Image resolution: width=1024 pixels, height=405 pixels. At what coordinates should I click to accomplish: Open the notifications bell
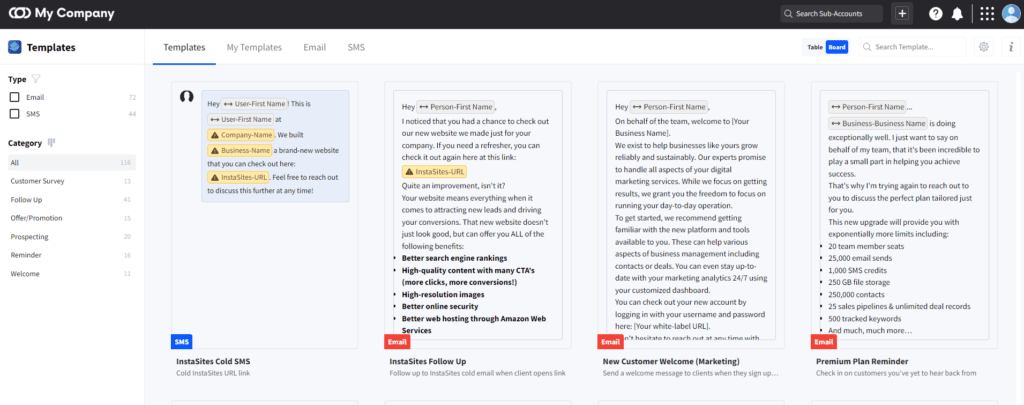957,14
